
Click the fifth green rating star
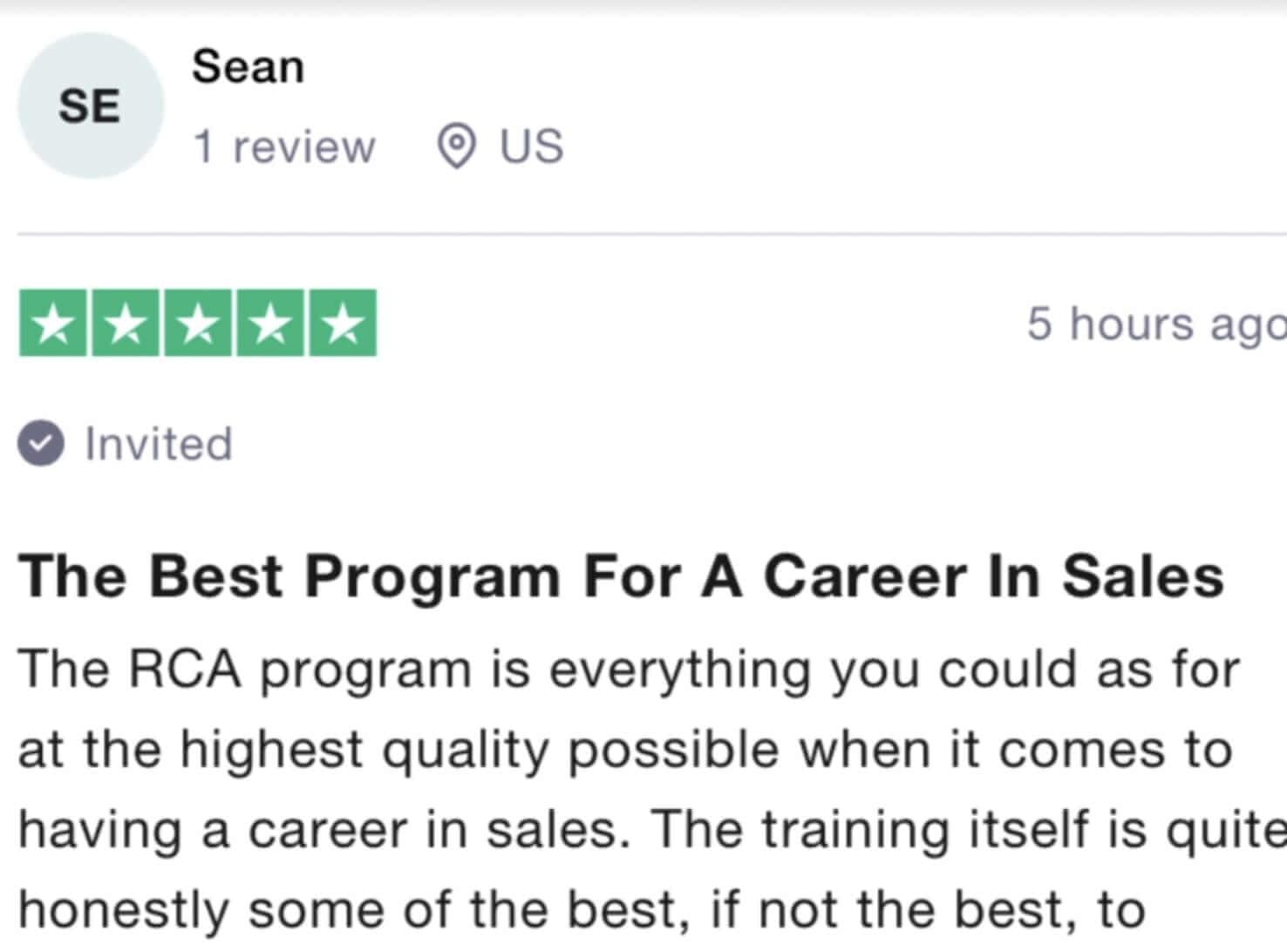click(344, 323)
